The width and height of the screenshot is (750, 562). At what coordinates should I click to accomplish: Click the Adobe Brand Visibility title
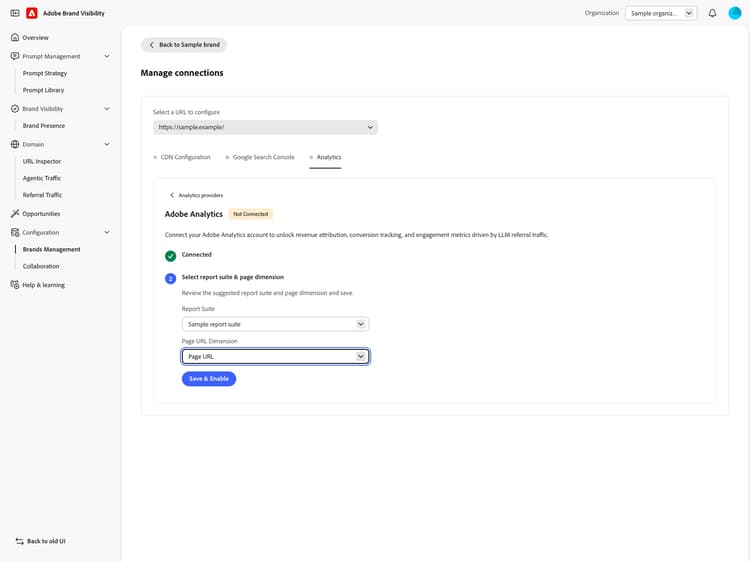(x=74, y=13)
